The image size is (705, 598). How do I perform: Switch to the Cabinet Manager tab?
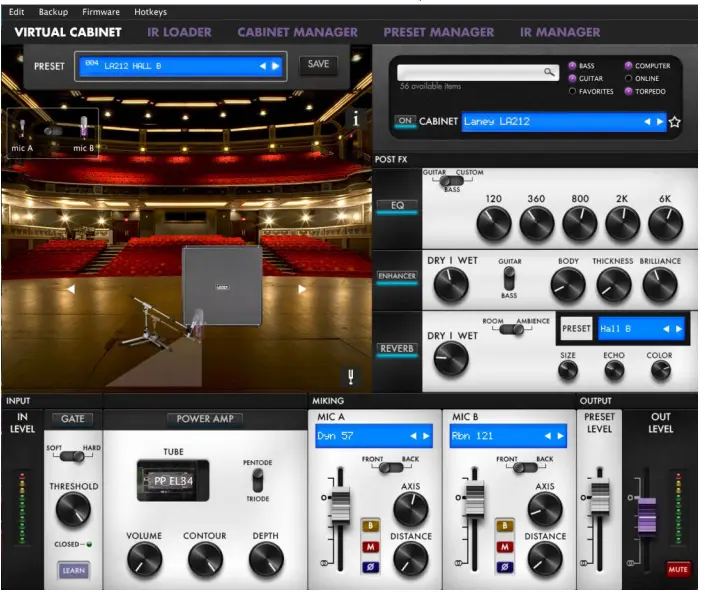298,32
